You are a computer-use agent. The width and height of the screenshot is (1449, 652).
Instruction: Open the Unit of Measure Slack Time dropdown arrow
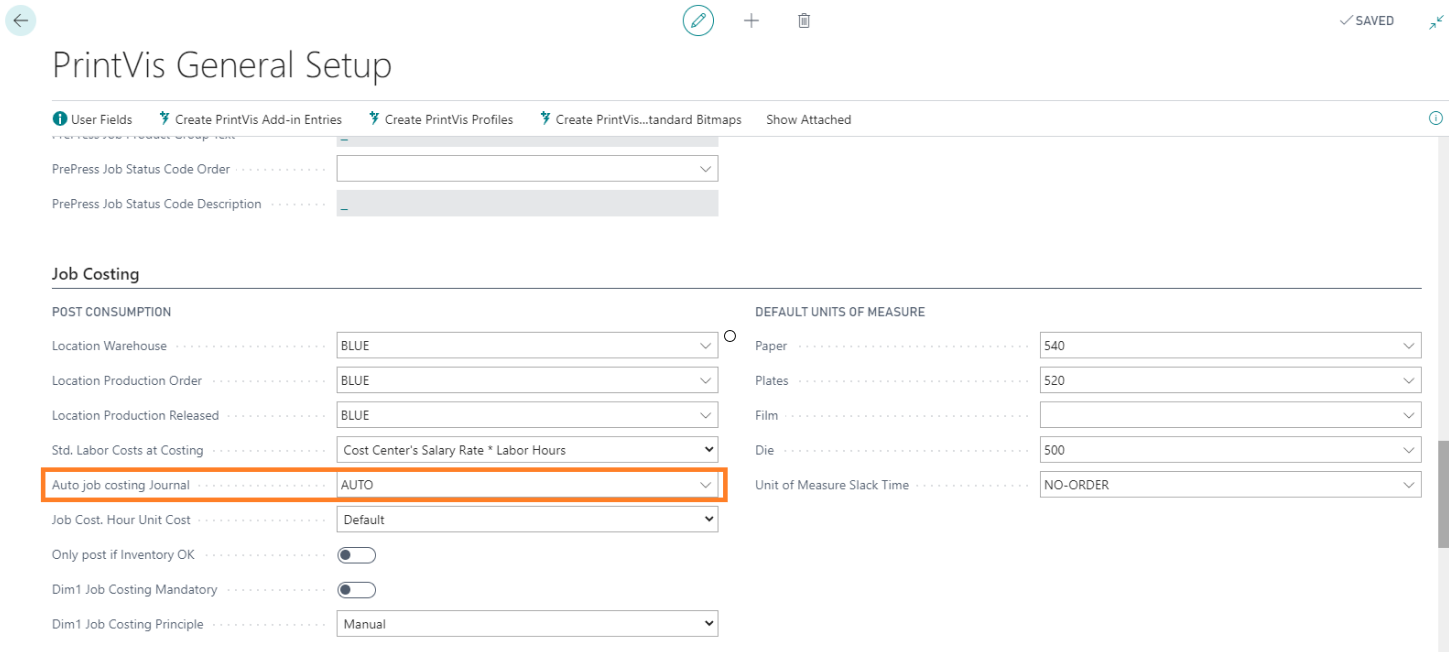pos(1409,485)
